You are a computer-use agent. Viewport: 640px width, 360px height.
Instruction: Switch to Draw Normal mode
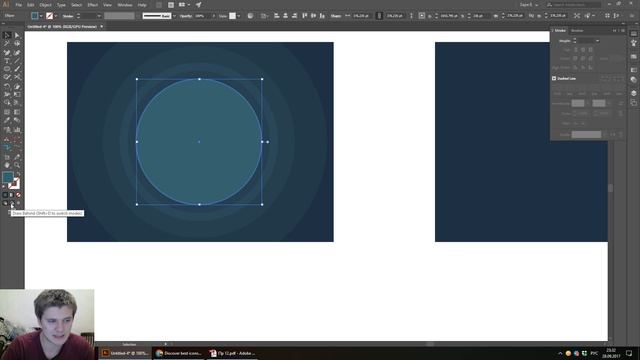[5, 203]
